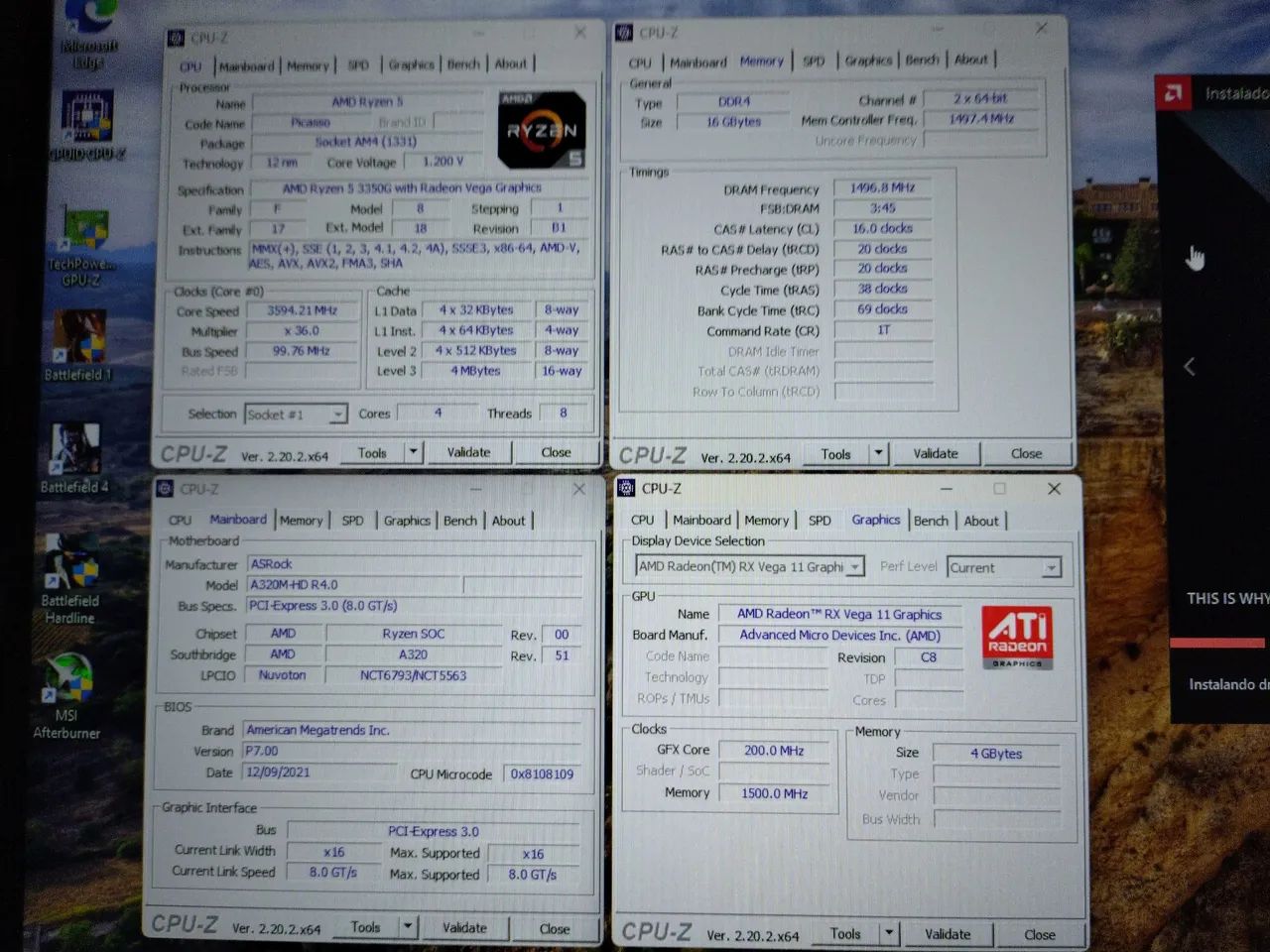Open Microsoft Edge desktop icon
Image resolution: width=1270 pixels, height=952 pixels.
[88, 33]
